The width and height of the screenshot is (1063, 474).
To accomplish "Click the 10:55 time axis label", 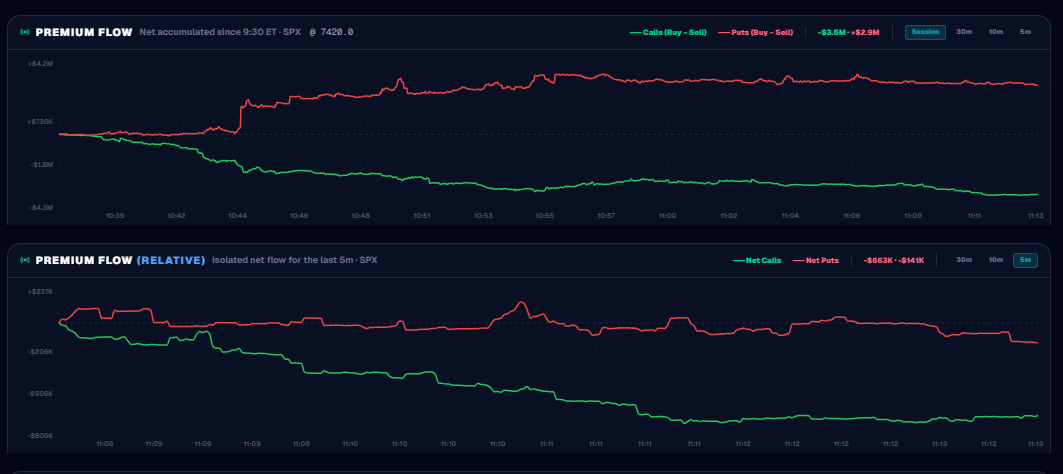I will tap(544, 216).
